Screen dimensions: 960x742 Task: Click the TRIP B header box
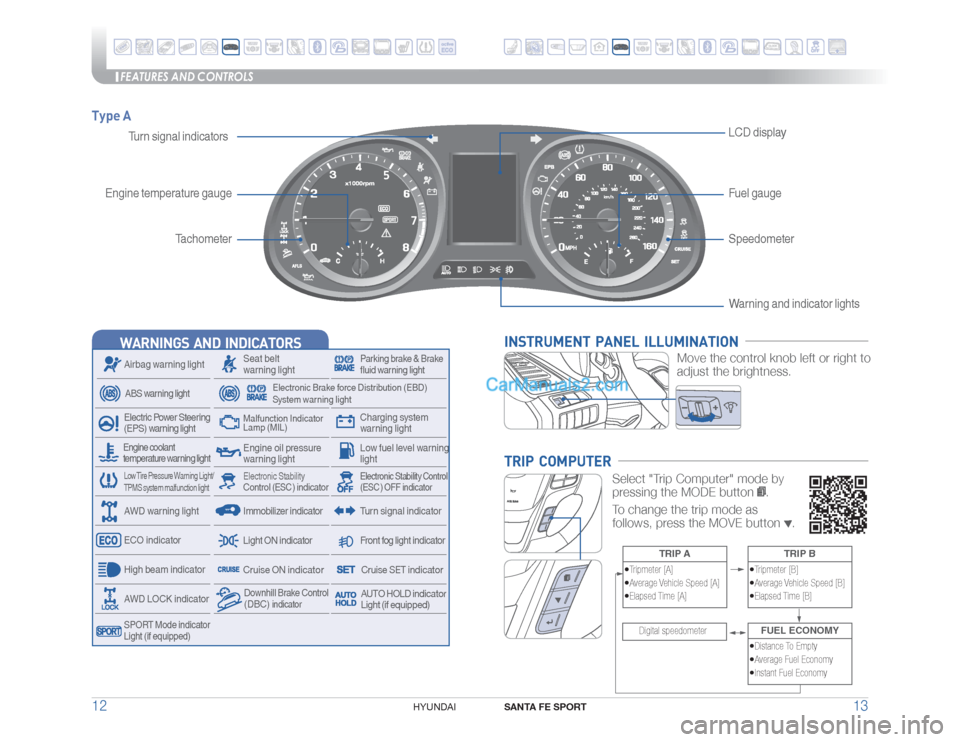tap(800, 553)
